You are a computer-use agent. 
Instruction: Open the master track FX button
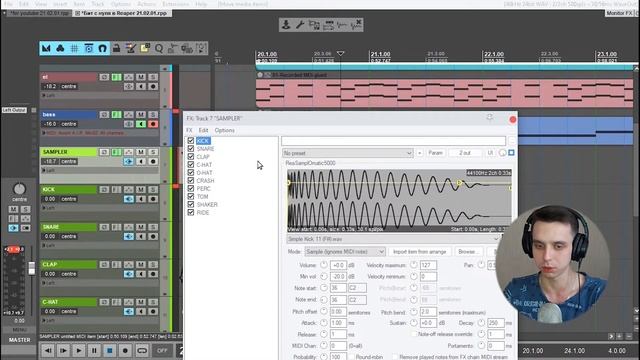[x=13, y=219]
